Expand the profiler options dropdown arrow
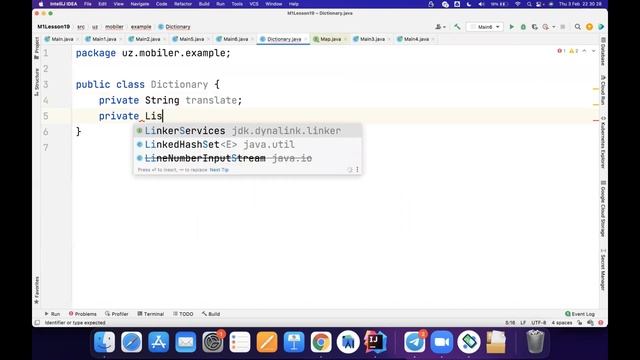Viewport: 640px width, 360px height. (x=553, y=27)
